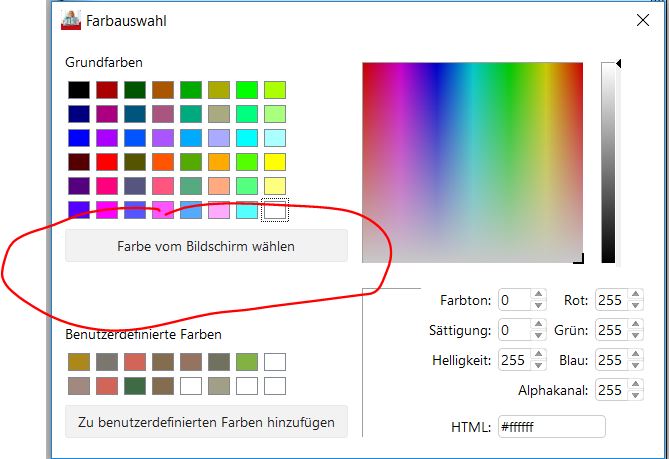The height and width of the screenshot is (459, 669).
Task: Select the pure blue basic swatch
Action: pyautogui.click(x=79, y=138)
